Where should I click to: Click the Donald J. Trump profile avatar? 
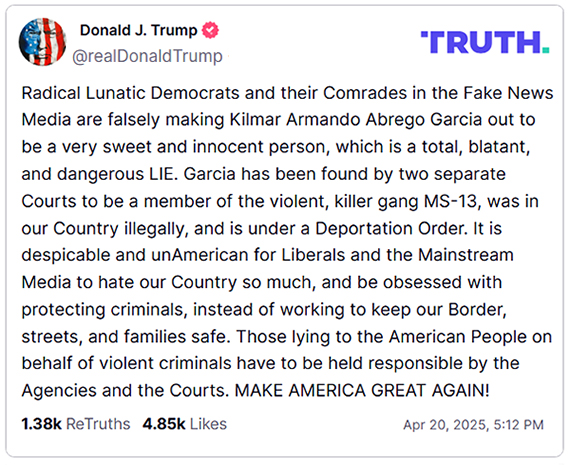click(43, 41)
